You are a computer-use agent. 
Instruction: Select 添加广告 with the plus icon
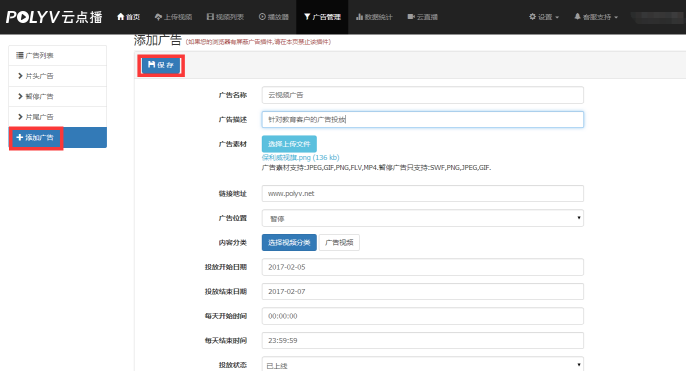click(x=57, y=137)
